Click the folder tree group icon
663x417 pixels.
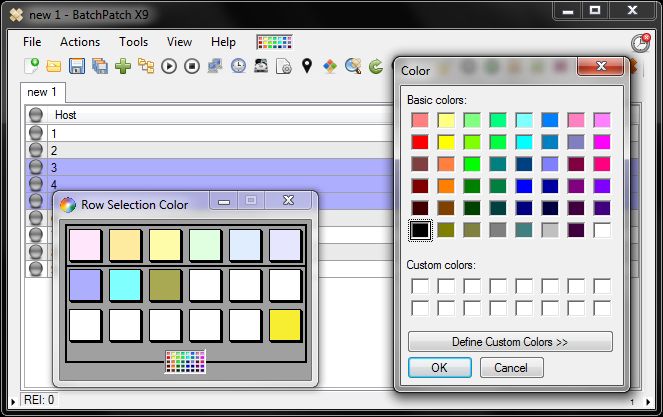coord(146,66)
